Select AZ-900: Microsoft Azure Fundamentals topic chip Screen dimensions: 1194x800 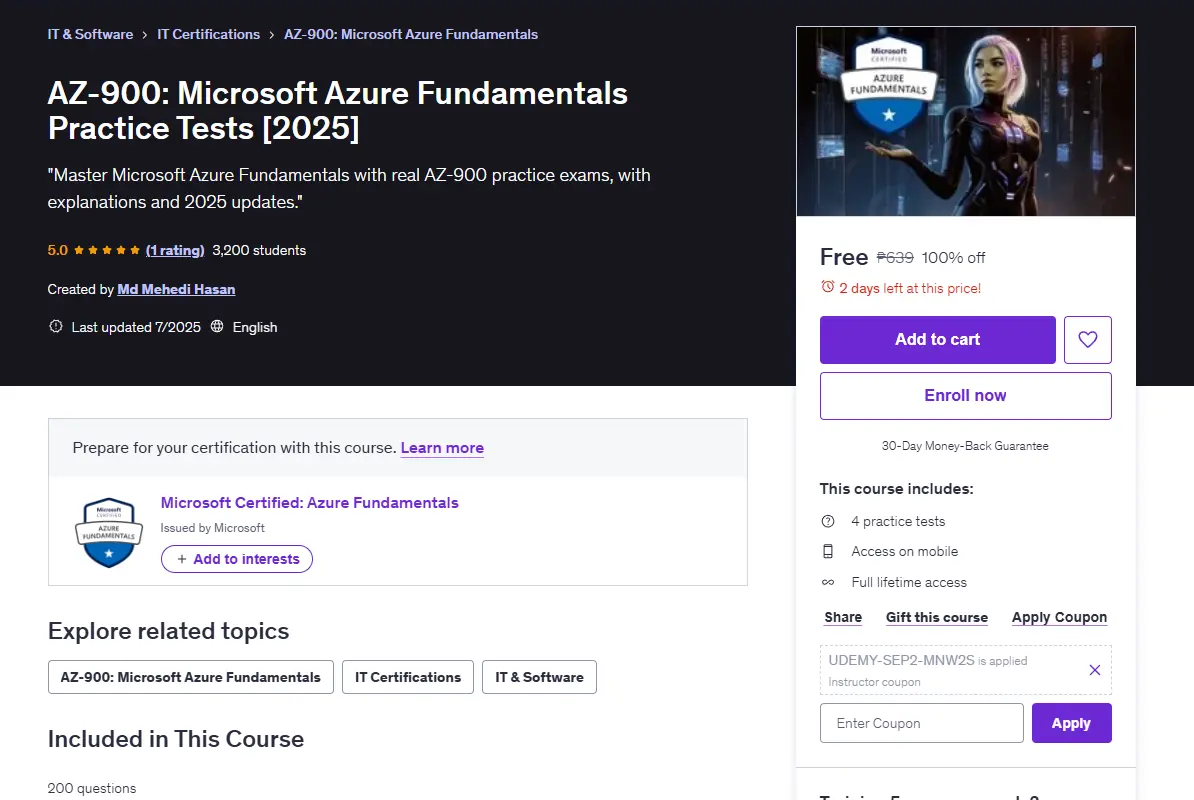click(190, 677)
